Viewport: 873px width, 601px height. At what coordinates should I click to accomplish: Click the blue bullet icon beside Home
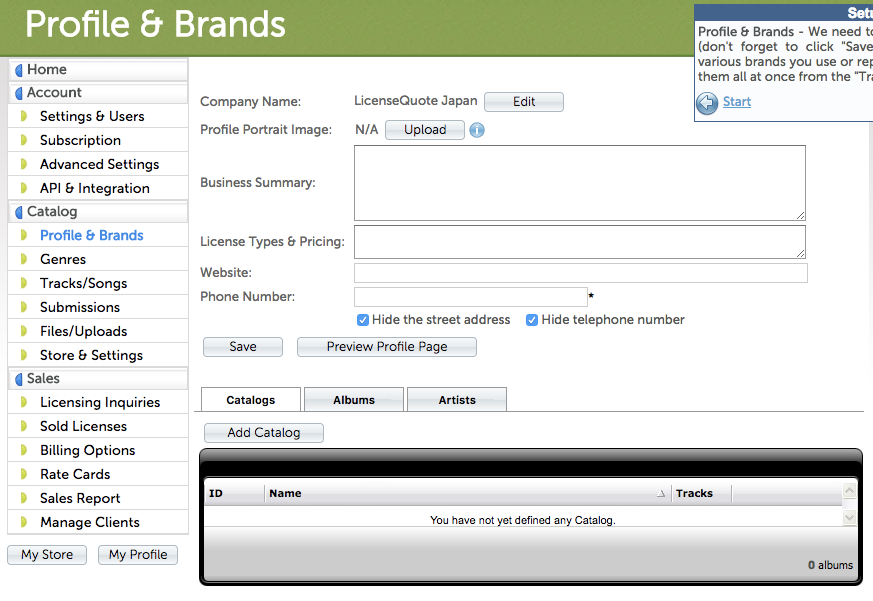point(18,70)
